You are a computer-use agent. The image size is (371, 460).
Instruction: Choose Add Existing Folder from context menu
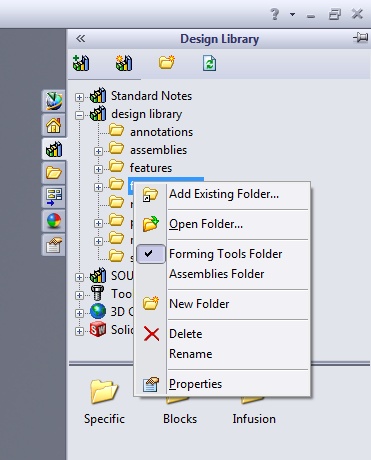222,194
